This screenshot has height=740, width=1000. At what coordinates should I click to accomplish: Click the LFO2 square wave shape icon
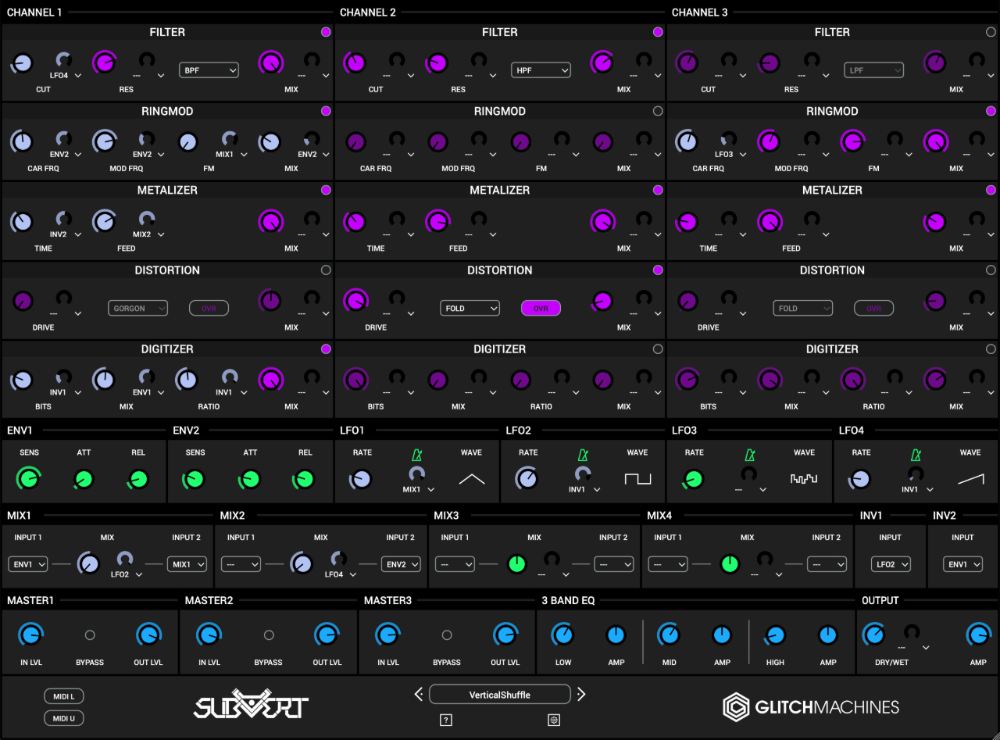(637, 479)
